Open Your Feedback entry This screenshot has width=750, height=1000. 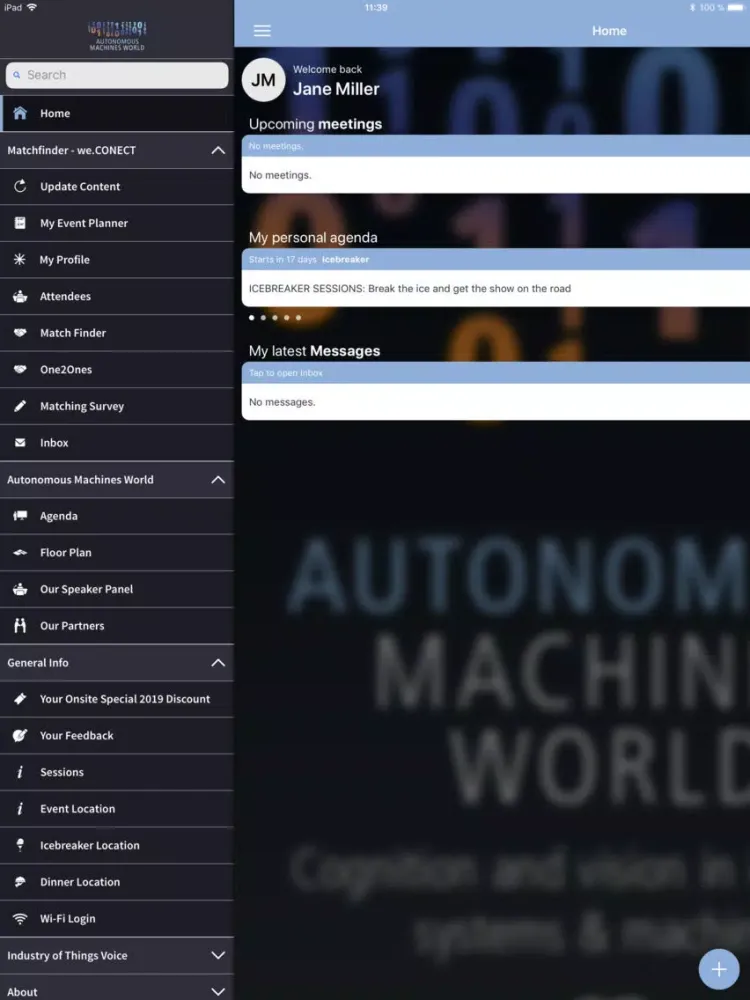coord(117,735)
